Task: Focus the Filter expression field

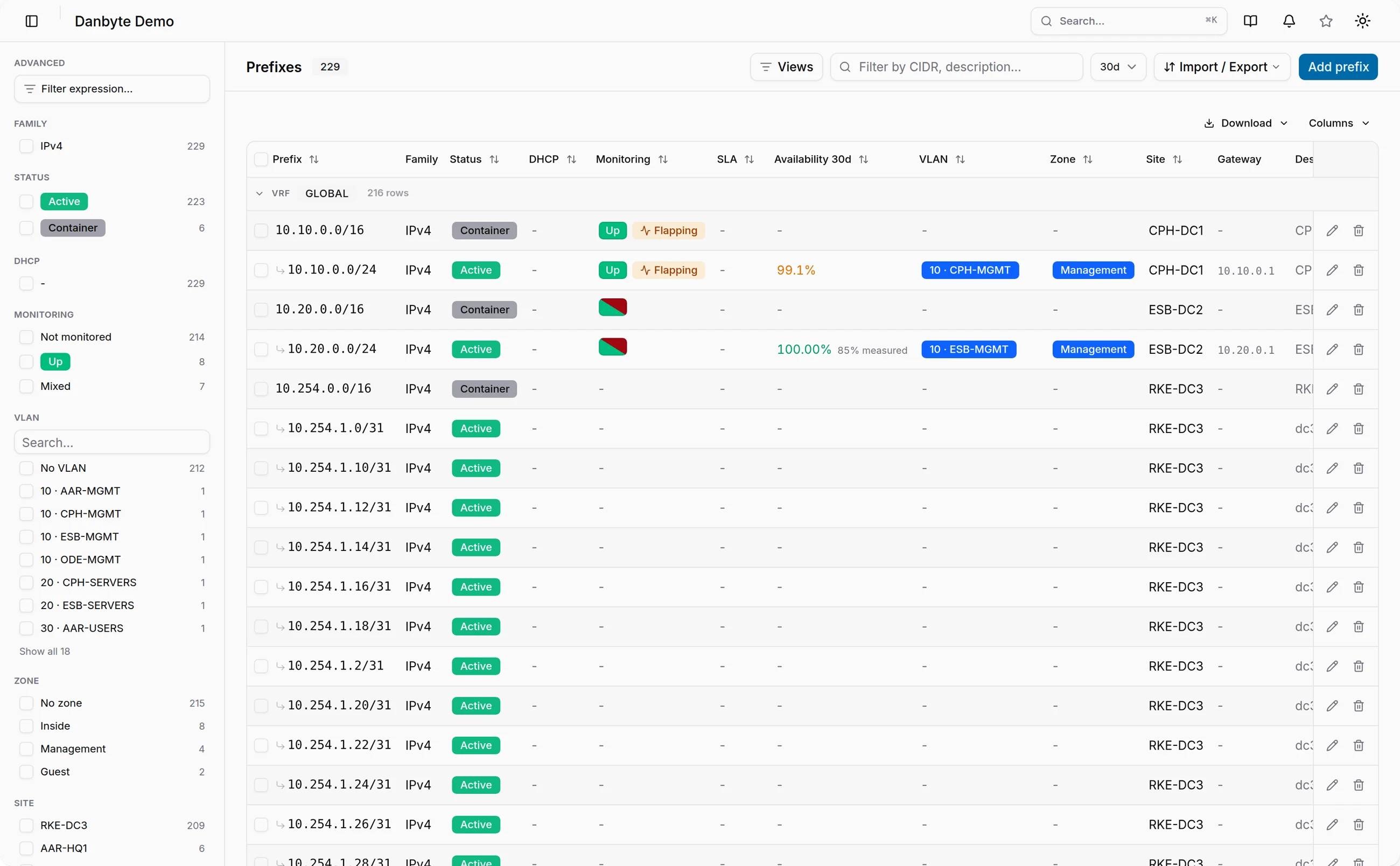Action: [x=111, y=89]
